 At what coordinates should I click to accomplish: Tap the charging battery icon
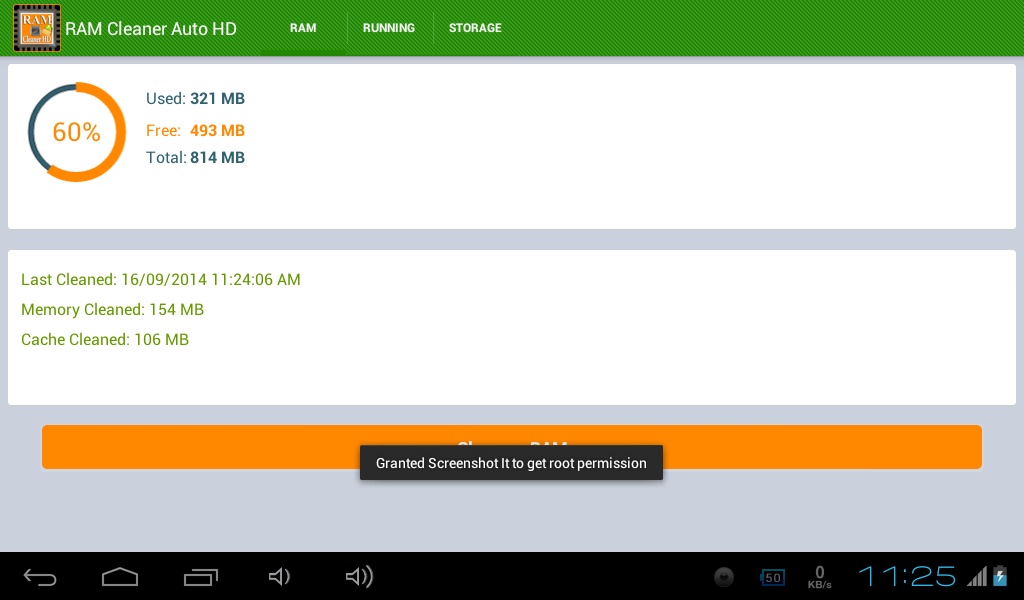click(1000, 576)
